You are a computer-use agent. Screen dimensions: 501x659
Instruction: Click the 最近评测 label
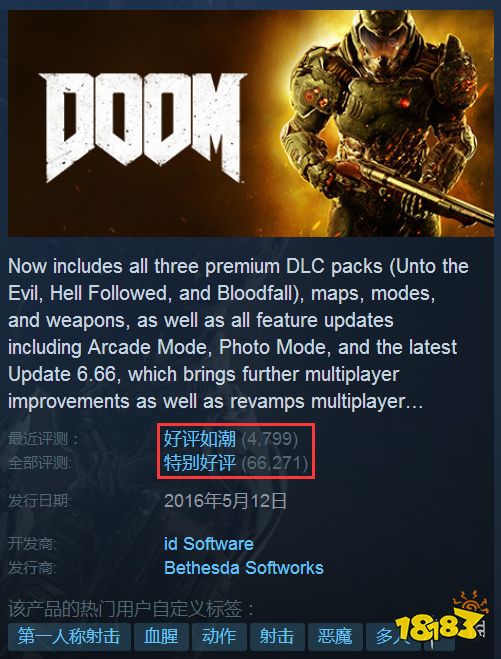tap(43, 439)
